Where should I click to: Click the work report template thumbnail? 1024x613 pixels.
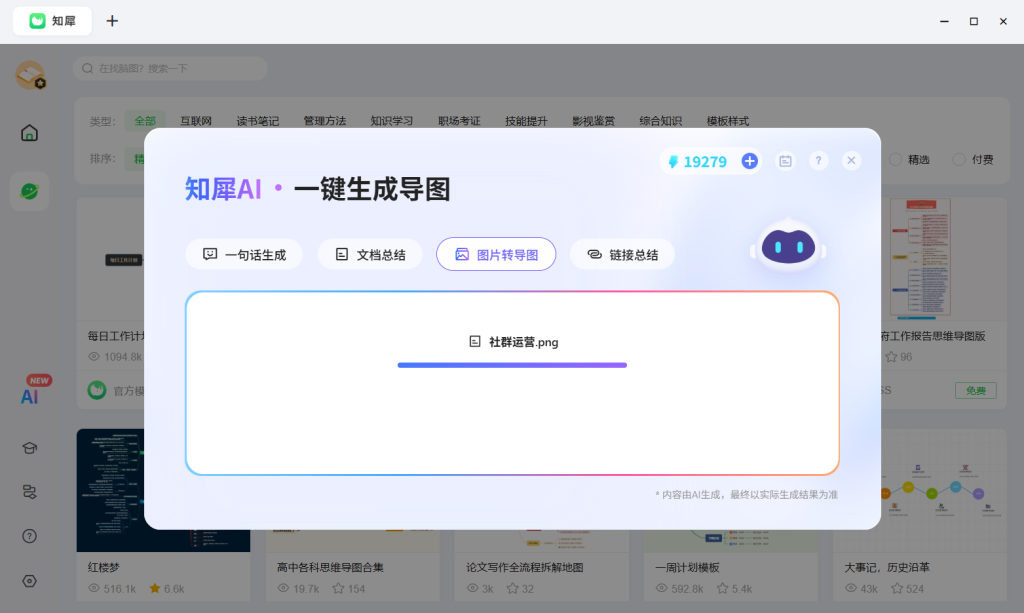pos(944,259)
